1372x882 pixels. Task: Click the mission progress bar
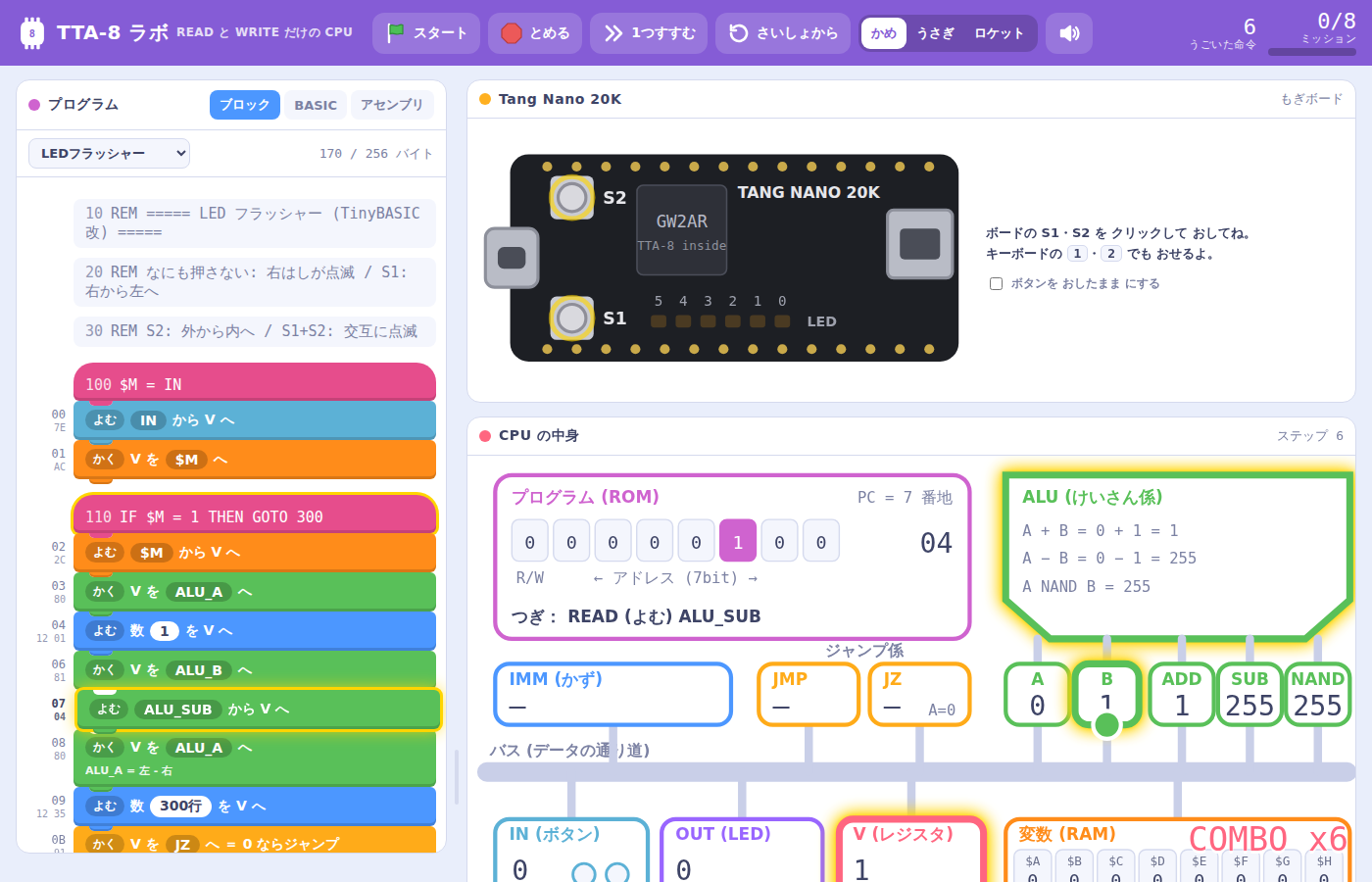[1312, 52]
